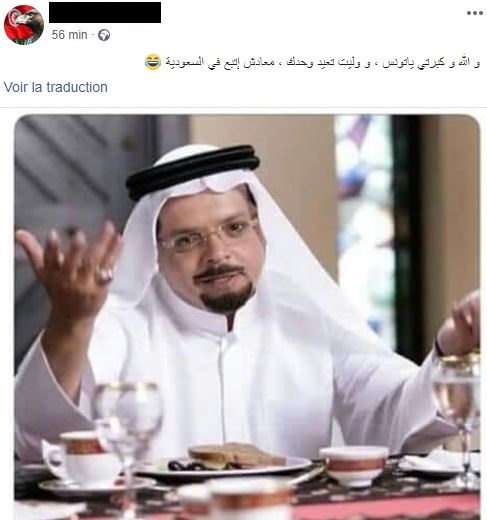Open the three-dot post options menu
This screenshot has height=520, width=487.
coord(475,13)
